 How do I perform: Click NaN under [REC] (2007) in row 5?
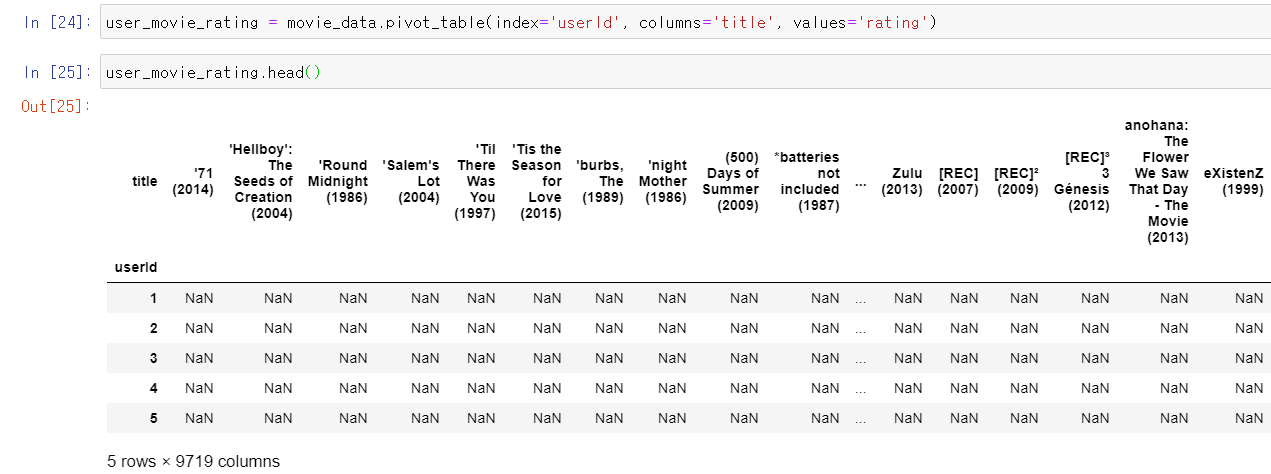964,418
